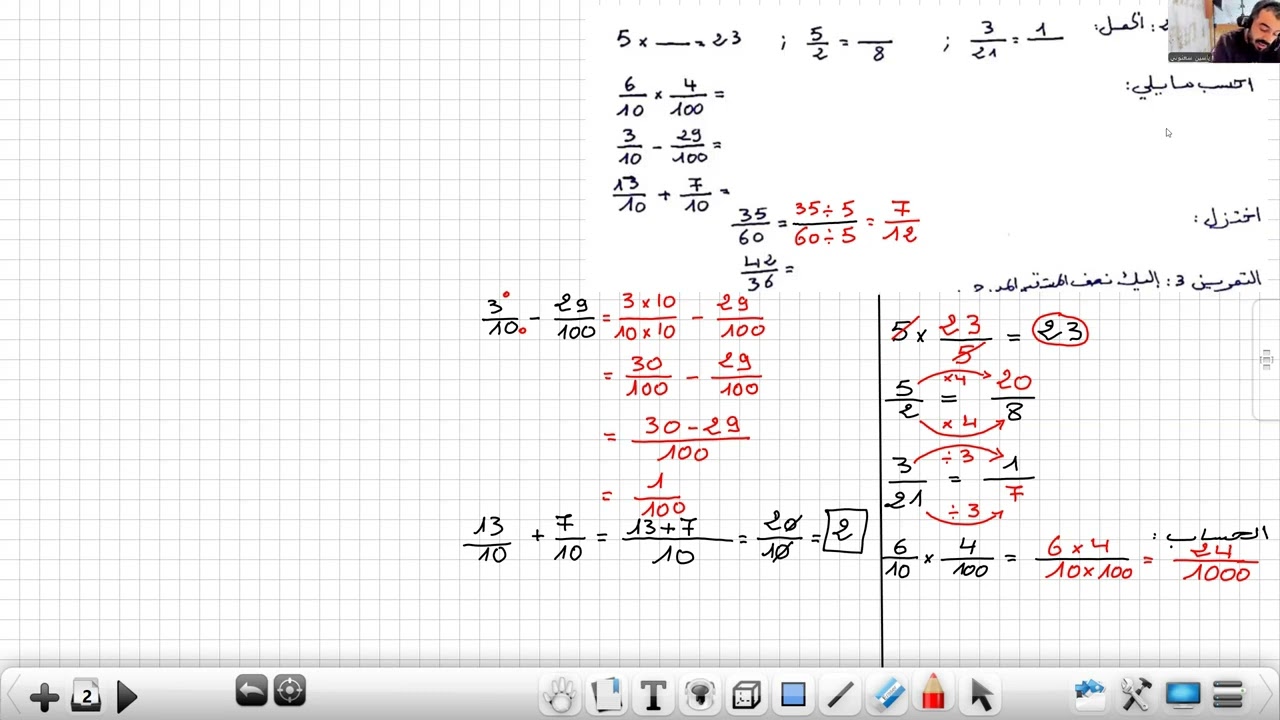Click the red fraction 24 over 1000

point(1216,562)
